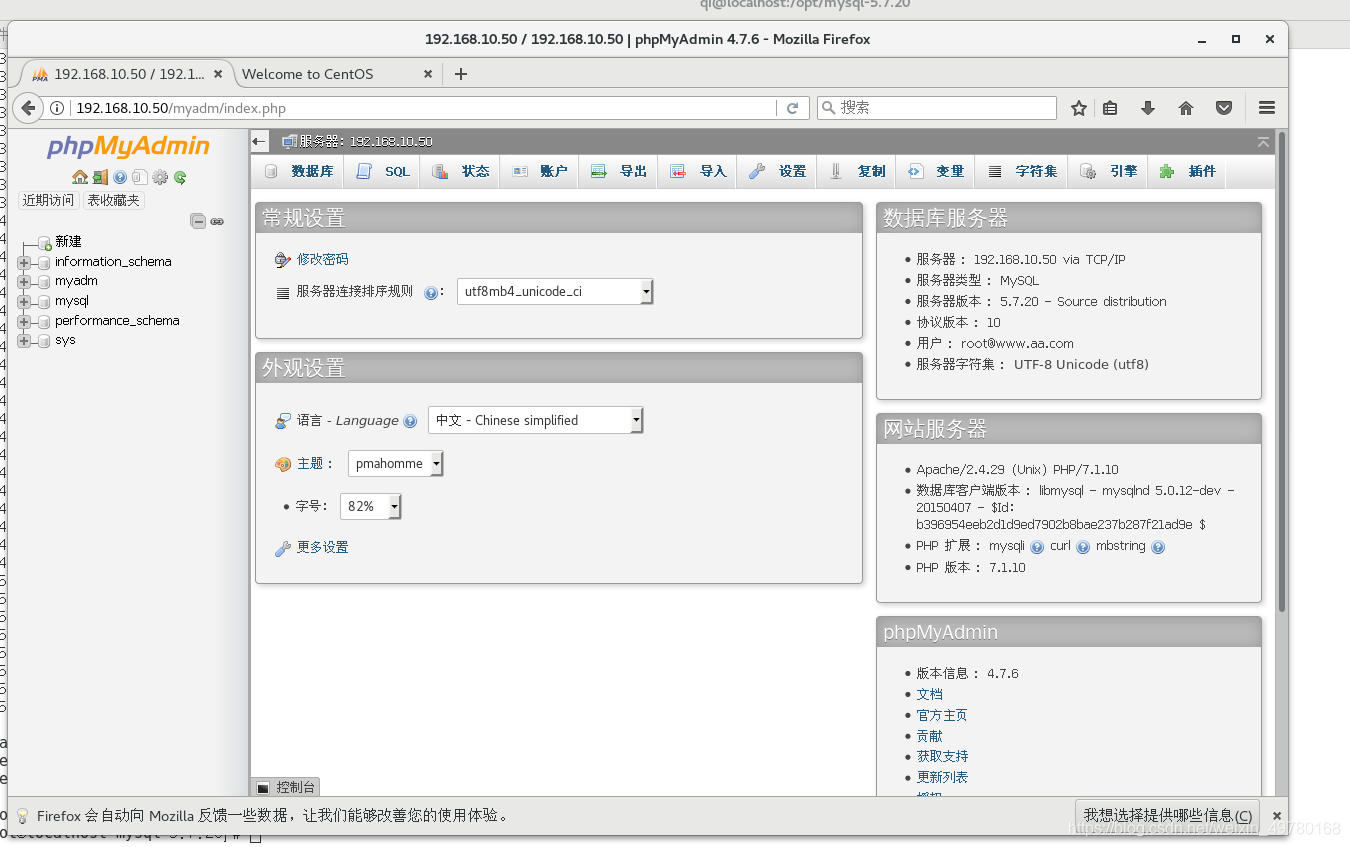
Task: Expand sys database node
Action: (24, 341)
